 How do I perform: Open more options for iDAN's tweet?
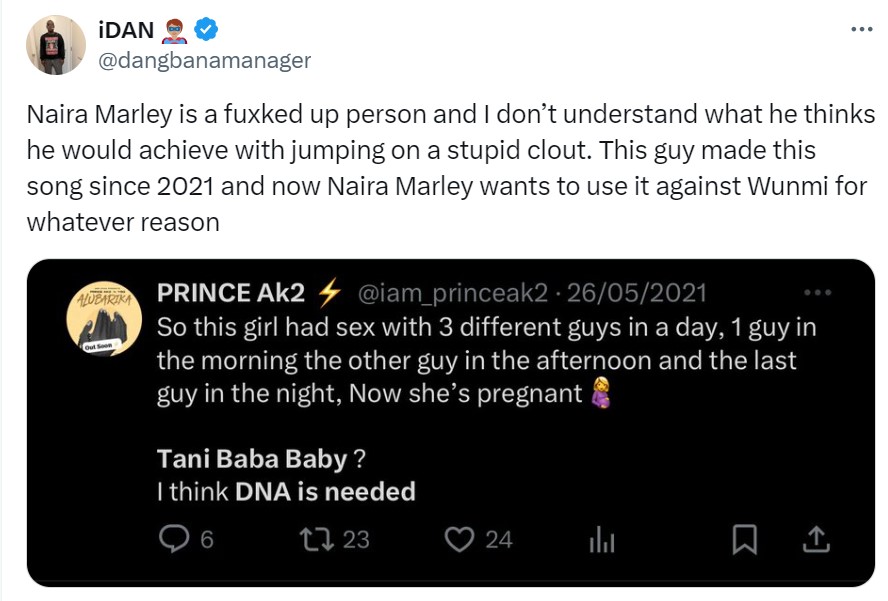click(x=861, y=28)
